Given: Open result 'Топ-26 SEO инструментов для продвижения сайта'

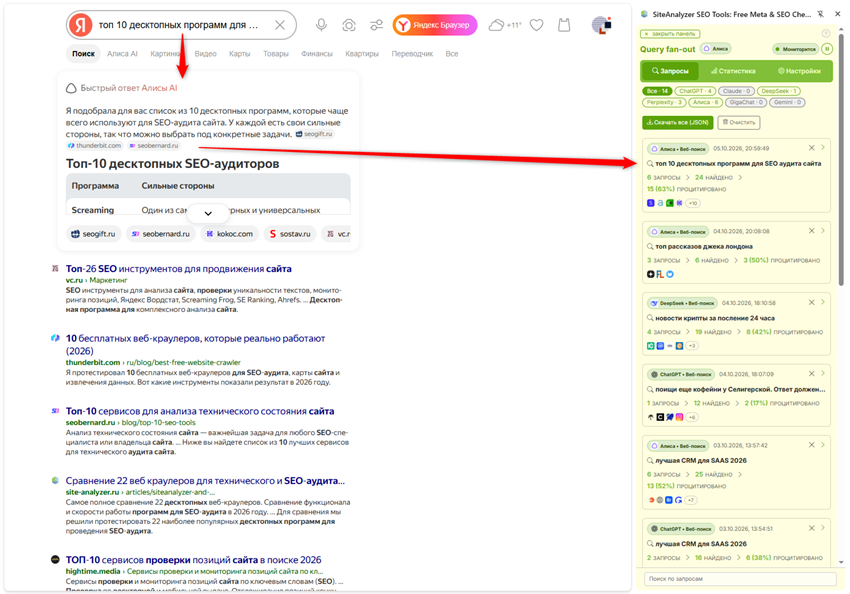Looking at the screenshot, I should point(178,269).
